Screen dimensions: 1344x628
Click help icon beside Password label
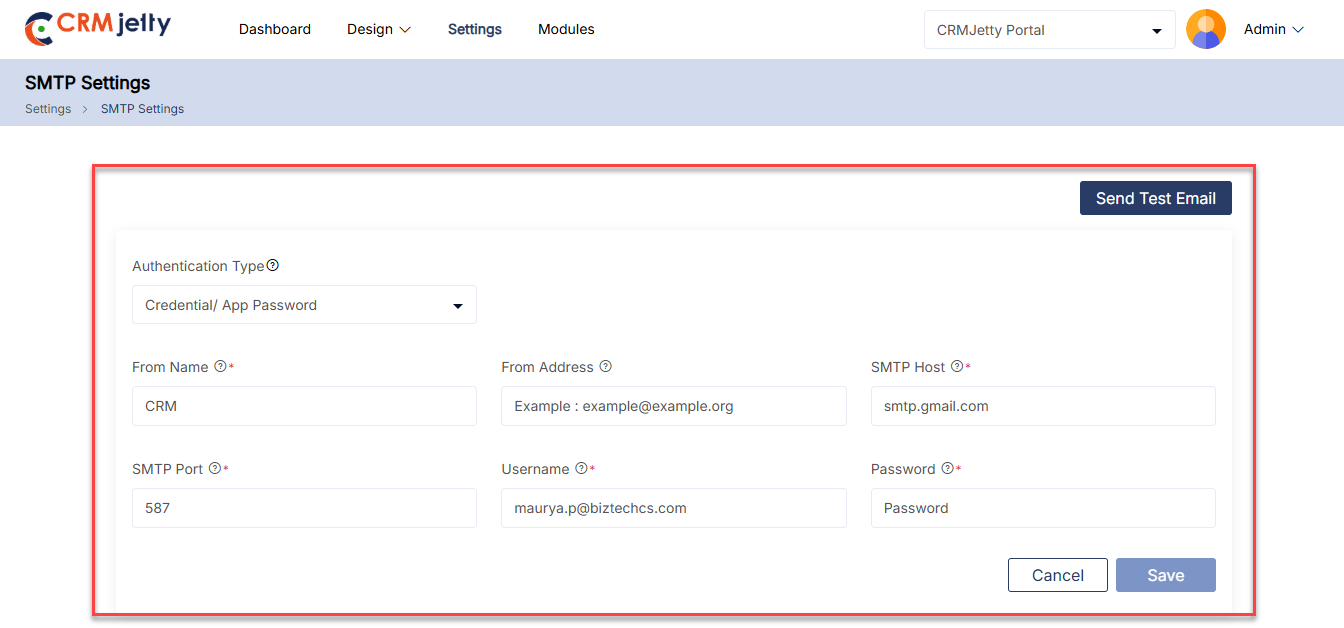(x=947, y=469)
